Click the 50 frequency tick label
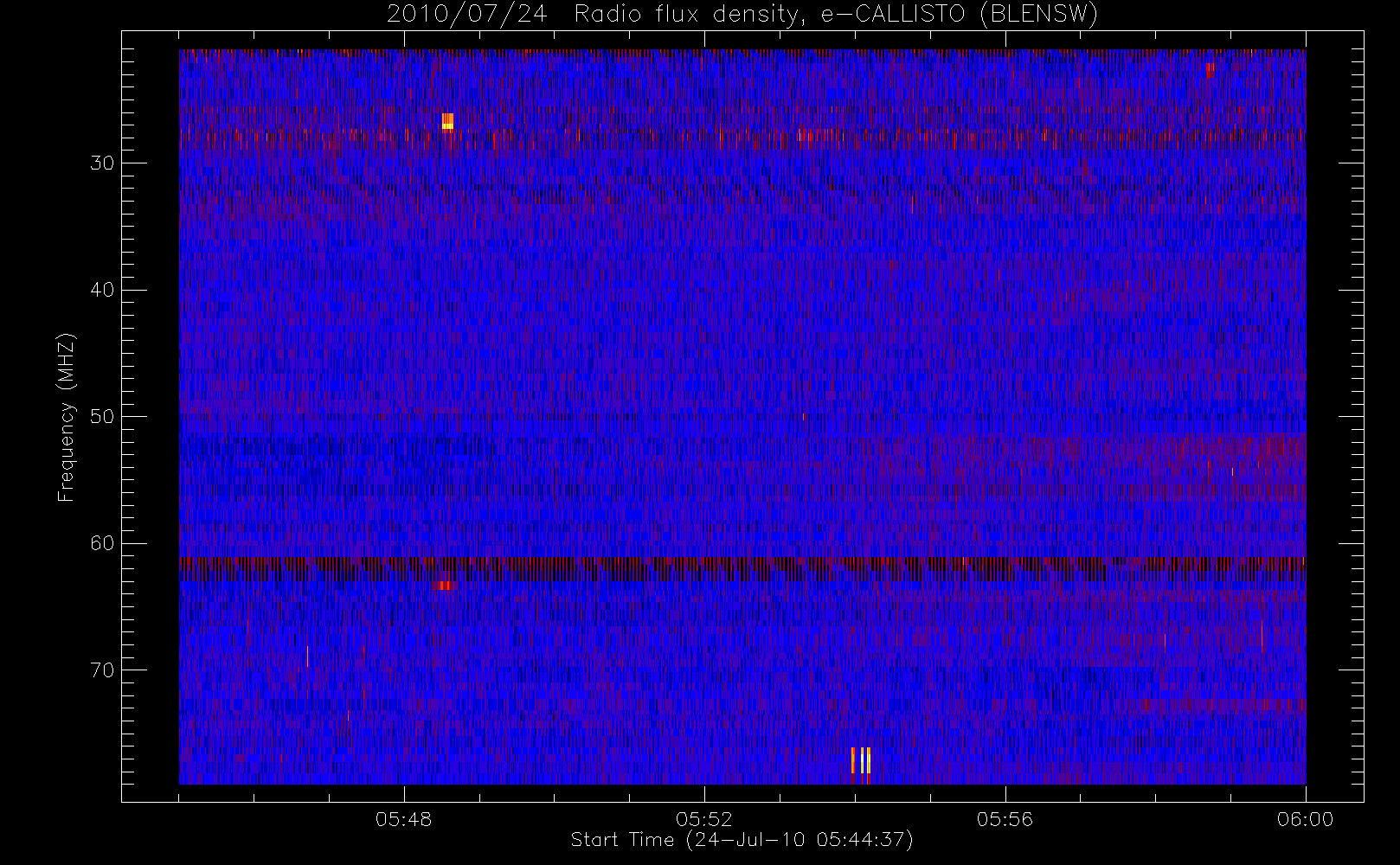This screenshot has width=1400, height=865. pyautogui.click(x=102, y=417)
